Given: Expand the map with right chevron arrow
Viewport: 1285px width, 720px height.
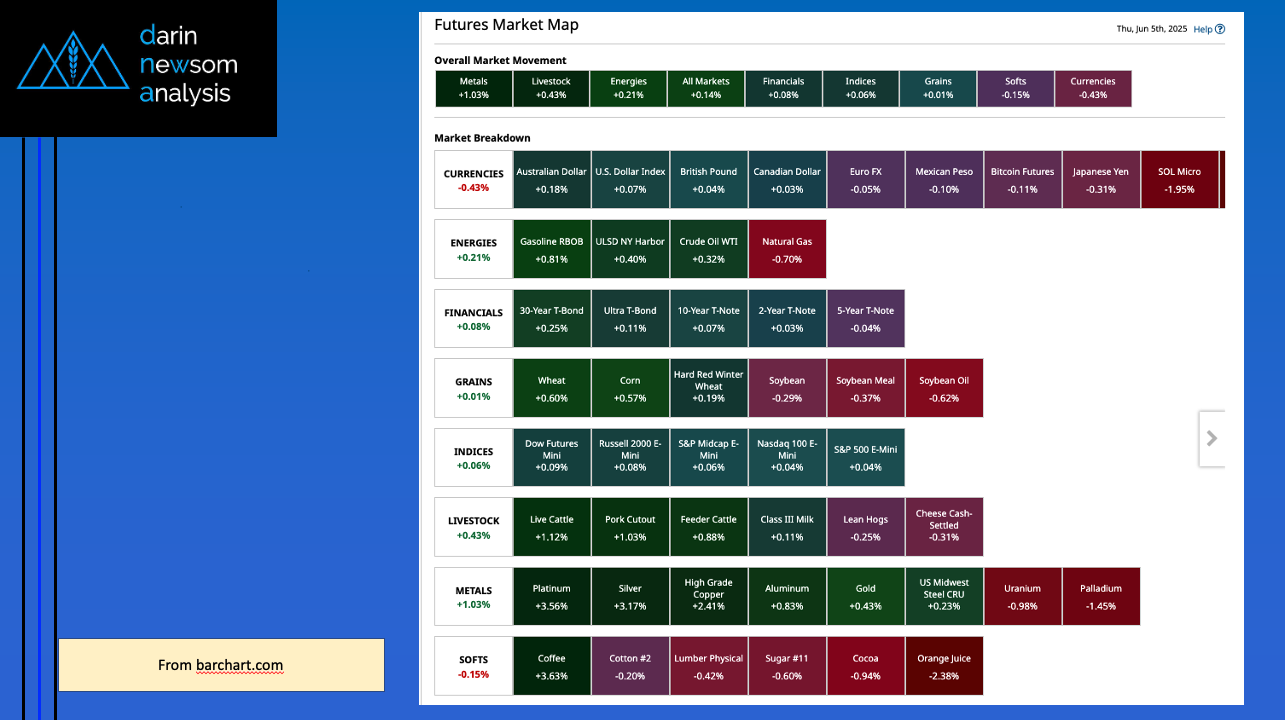Looking at the screenshot, I should point(1211,438).
